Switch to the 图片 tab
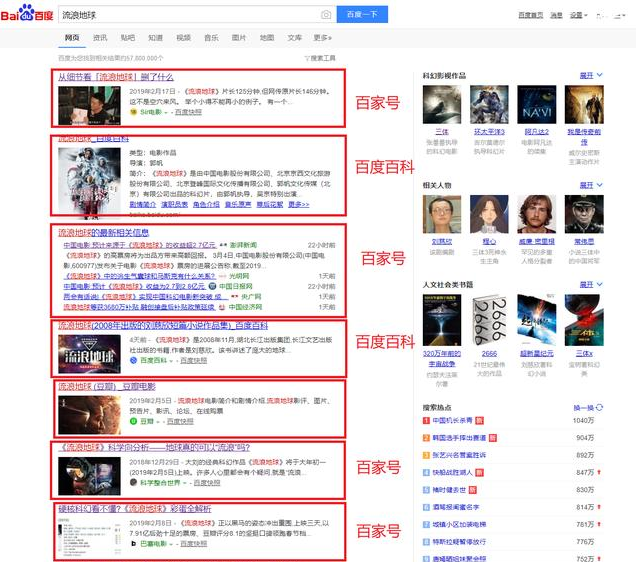 coord(239,38)
